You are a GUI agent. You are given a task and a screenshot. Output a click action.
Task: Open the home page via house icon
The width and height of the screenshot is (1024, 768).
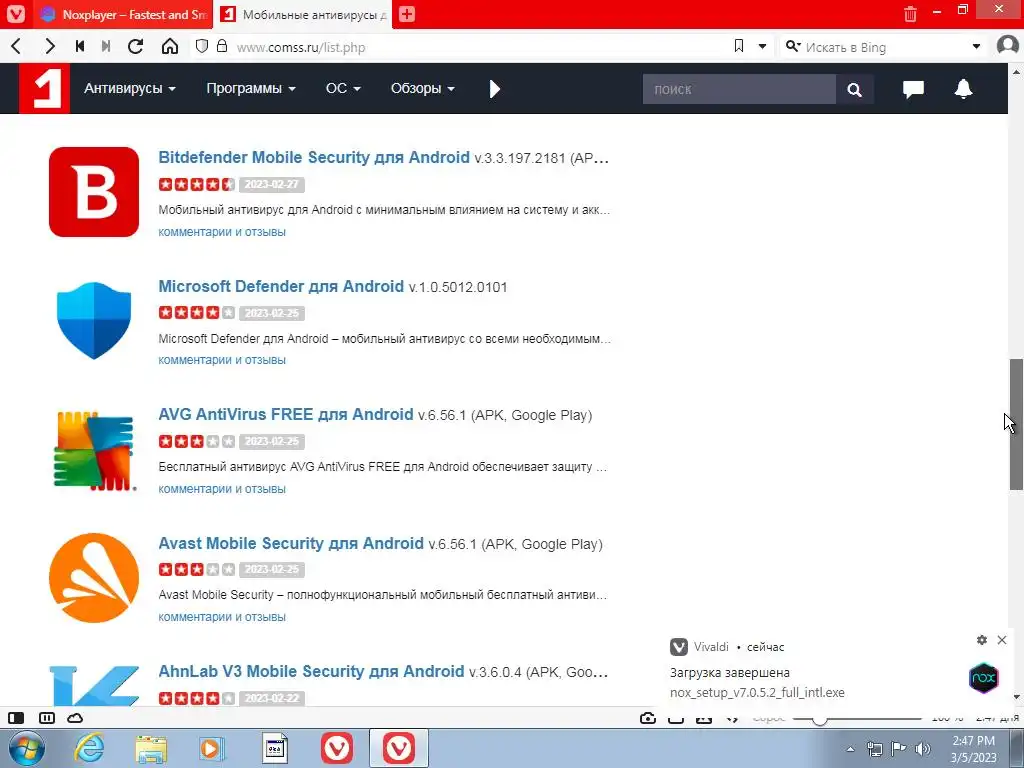click(170, 46)
